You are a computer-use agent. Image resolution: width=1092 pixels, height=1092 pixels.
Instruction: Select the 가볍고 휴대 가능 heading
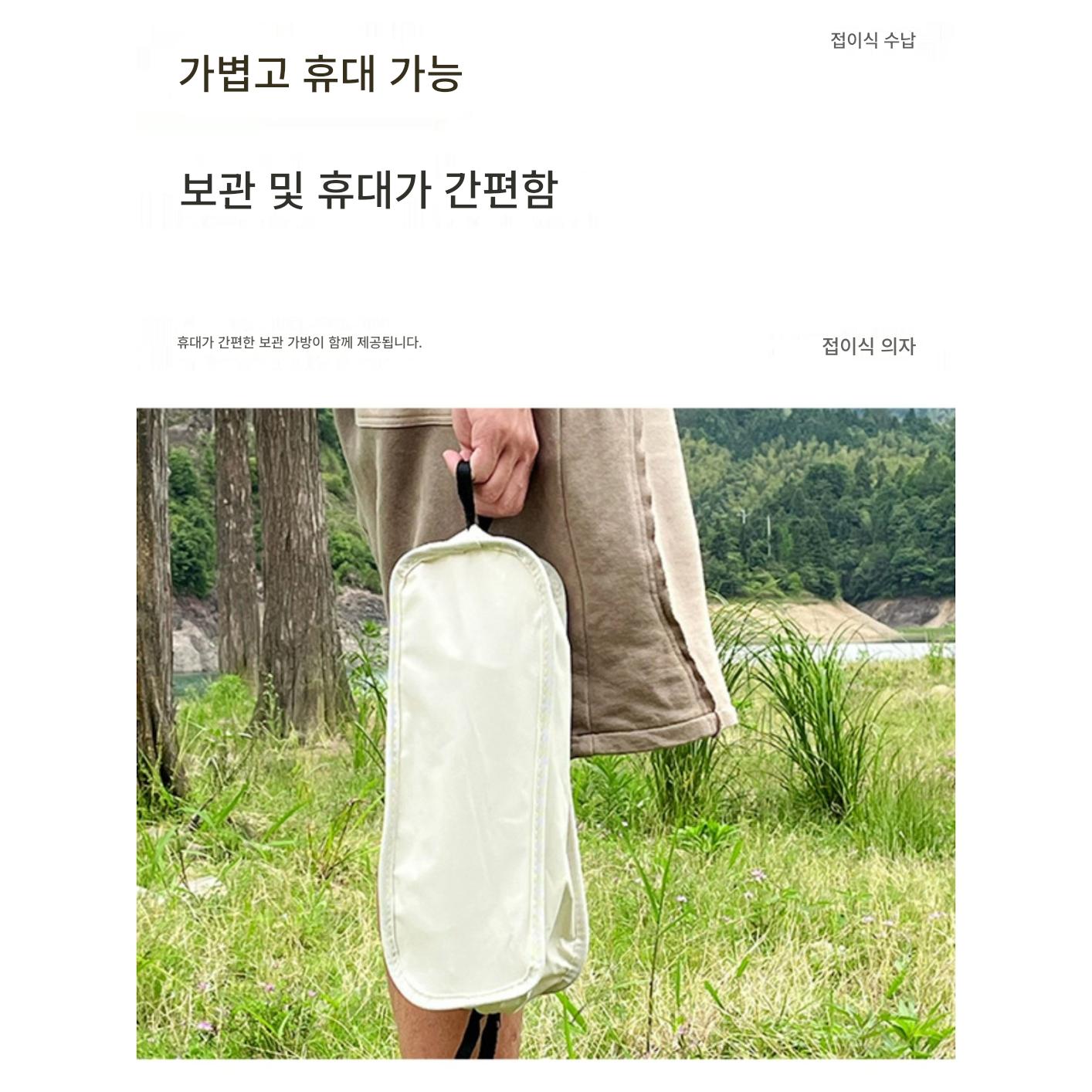coord(320,73)
